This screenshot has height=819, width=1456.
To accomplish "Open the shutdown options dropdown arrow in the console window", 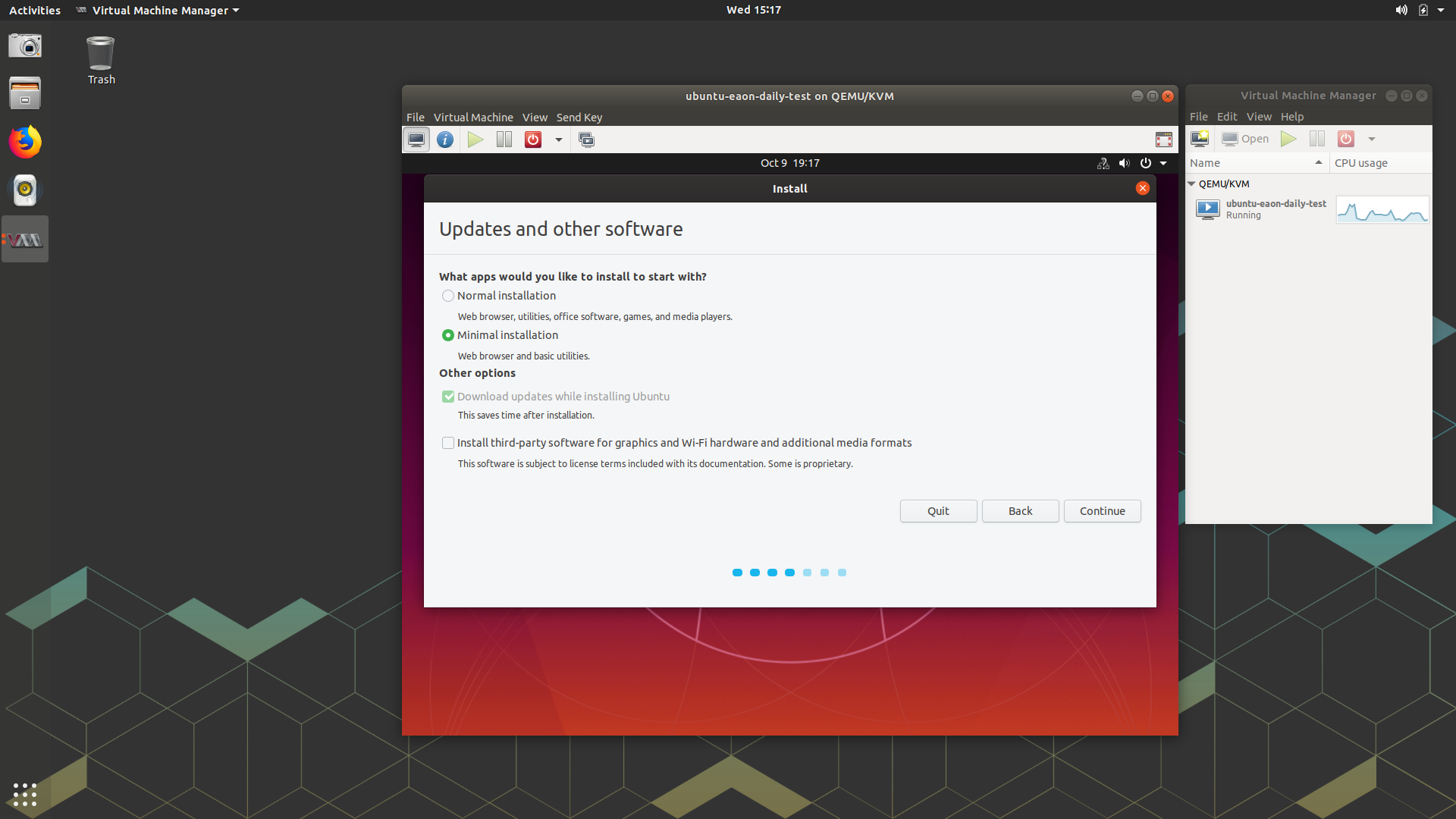I will click(559, 140).
